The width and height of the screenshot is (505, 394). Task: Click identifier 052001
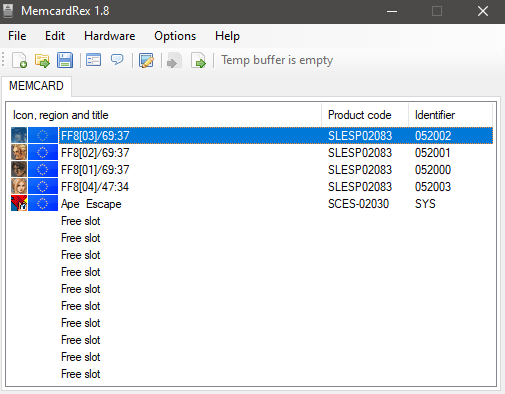432,153
